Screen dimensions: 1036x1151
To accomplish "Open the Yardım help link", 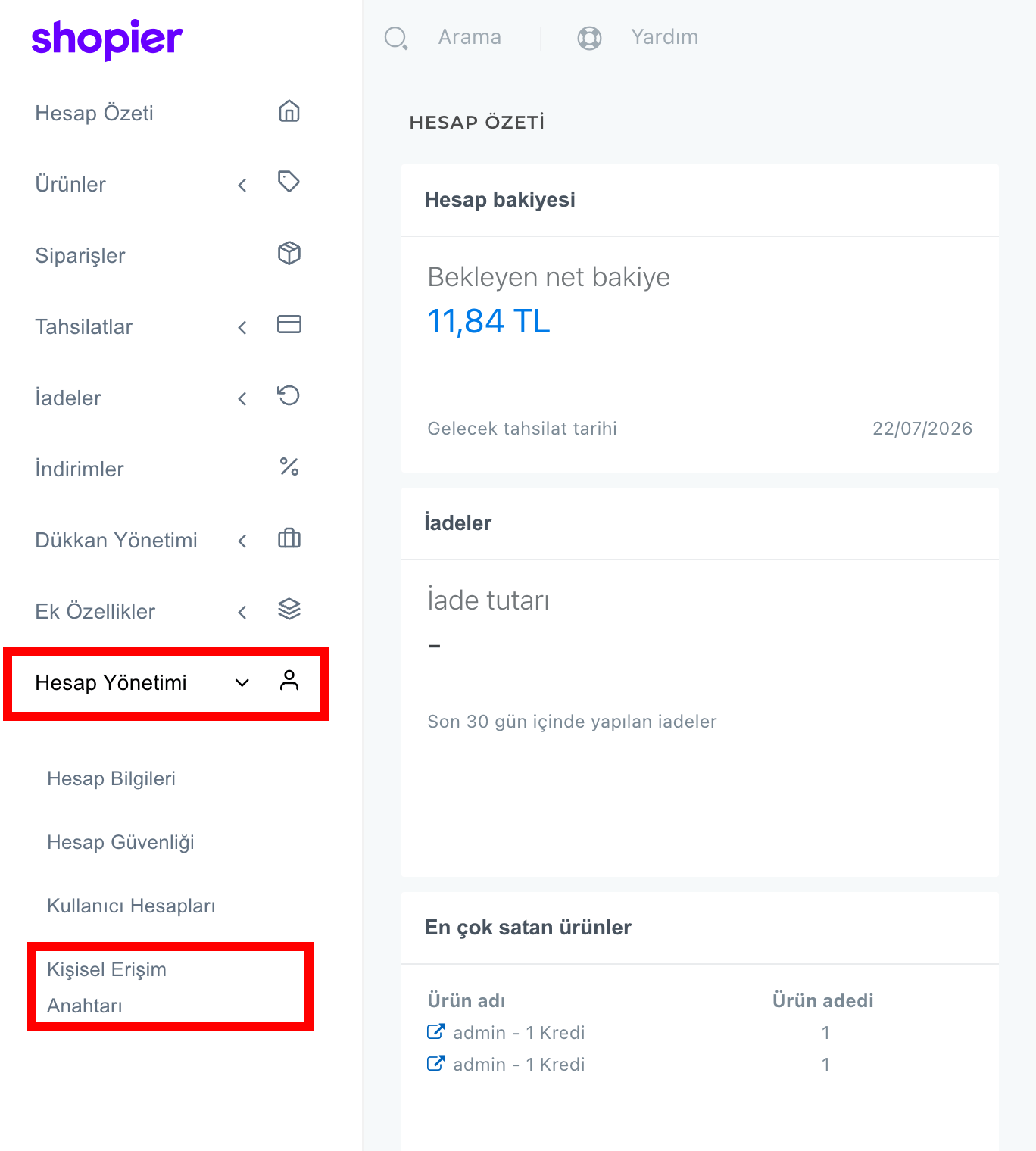I will [x=665, y=37].
